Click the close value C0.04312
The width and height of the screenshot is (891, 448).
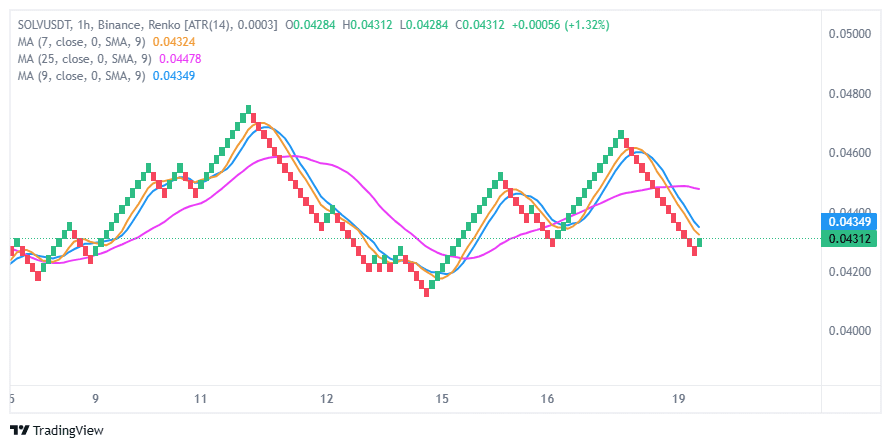point(480,25)
